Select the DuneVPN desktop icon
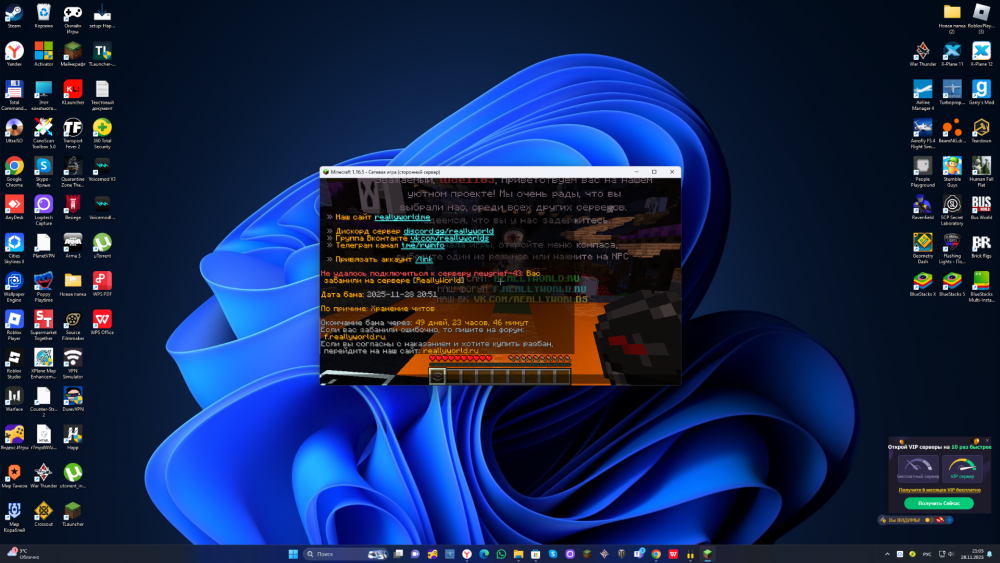This screenshot has height=563, width=1000. coord(73,398)
